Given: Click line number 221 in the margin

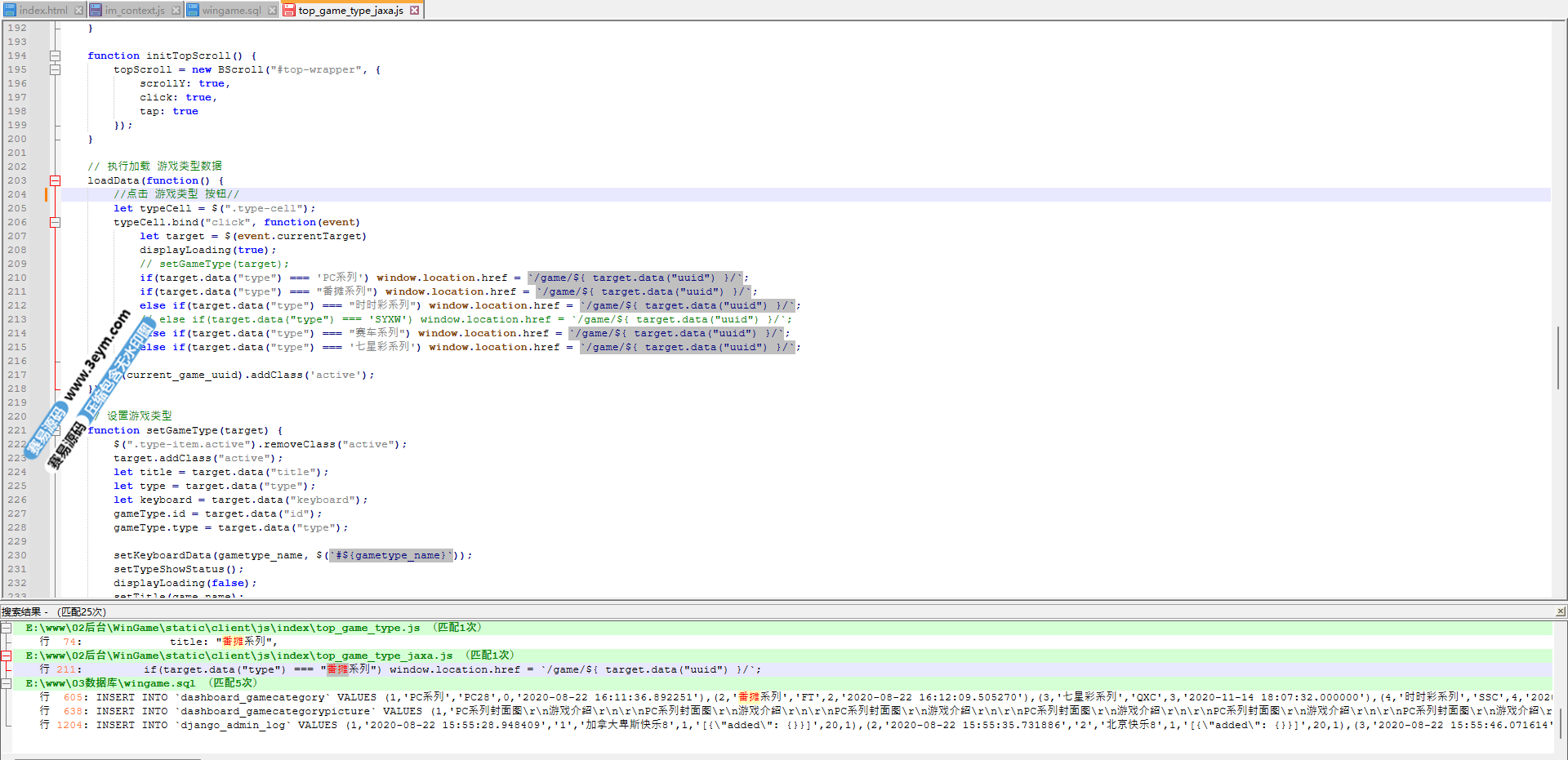Looking at the screenshot, I should click(17, 430).
